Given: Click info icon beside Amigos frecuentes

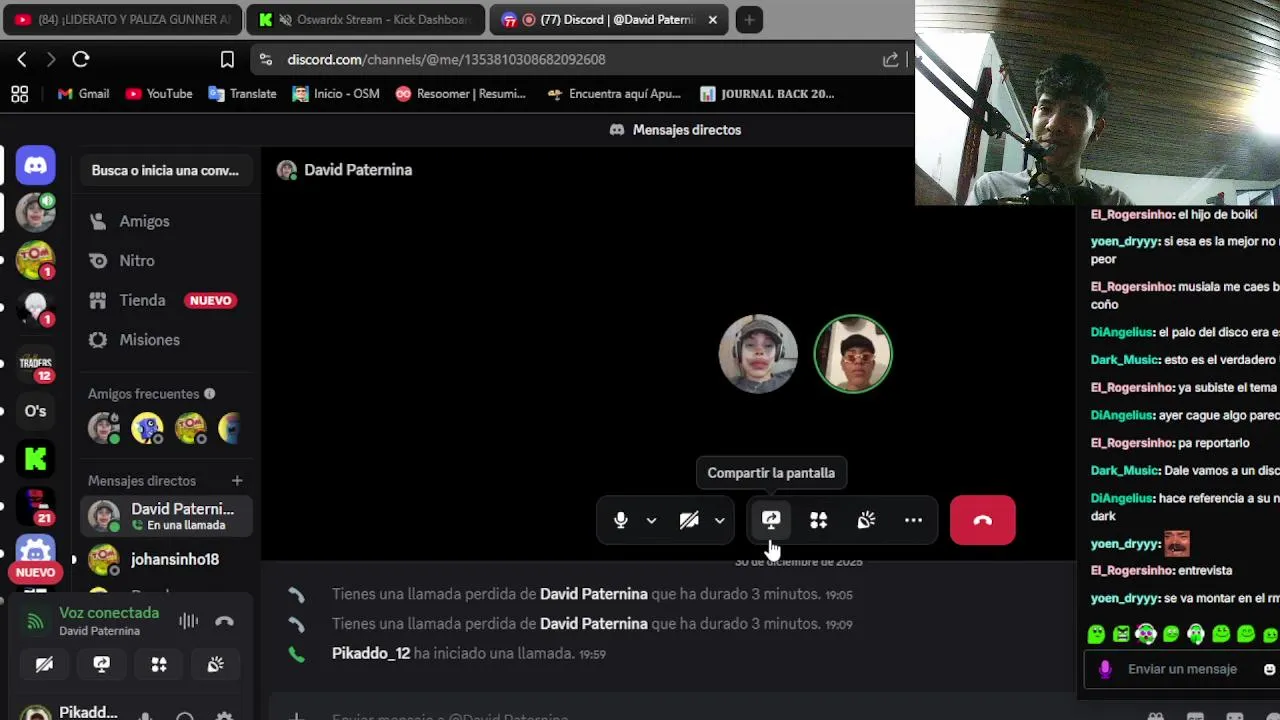Looking at the screenshot, I should coord(209,394).
